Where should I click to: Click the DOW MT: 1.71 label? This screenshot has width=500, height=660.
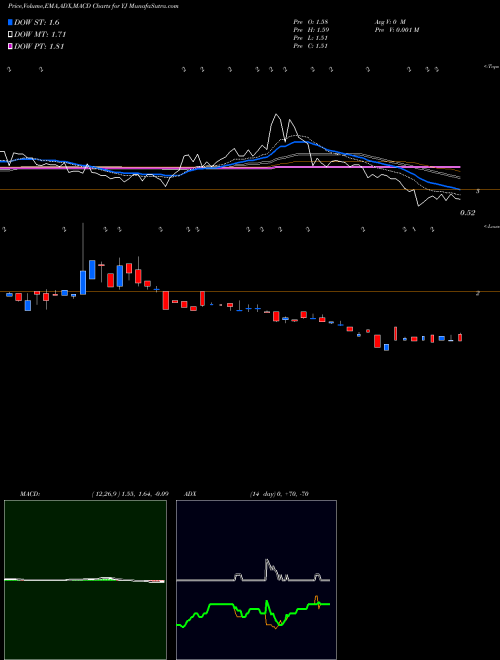pos(40,35)
